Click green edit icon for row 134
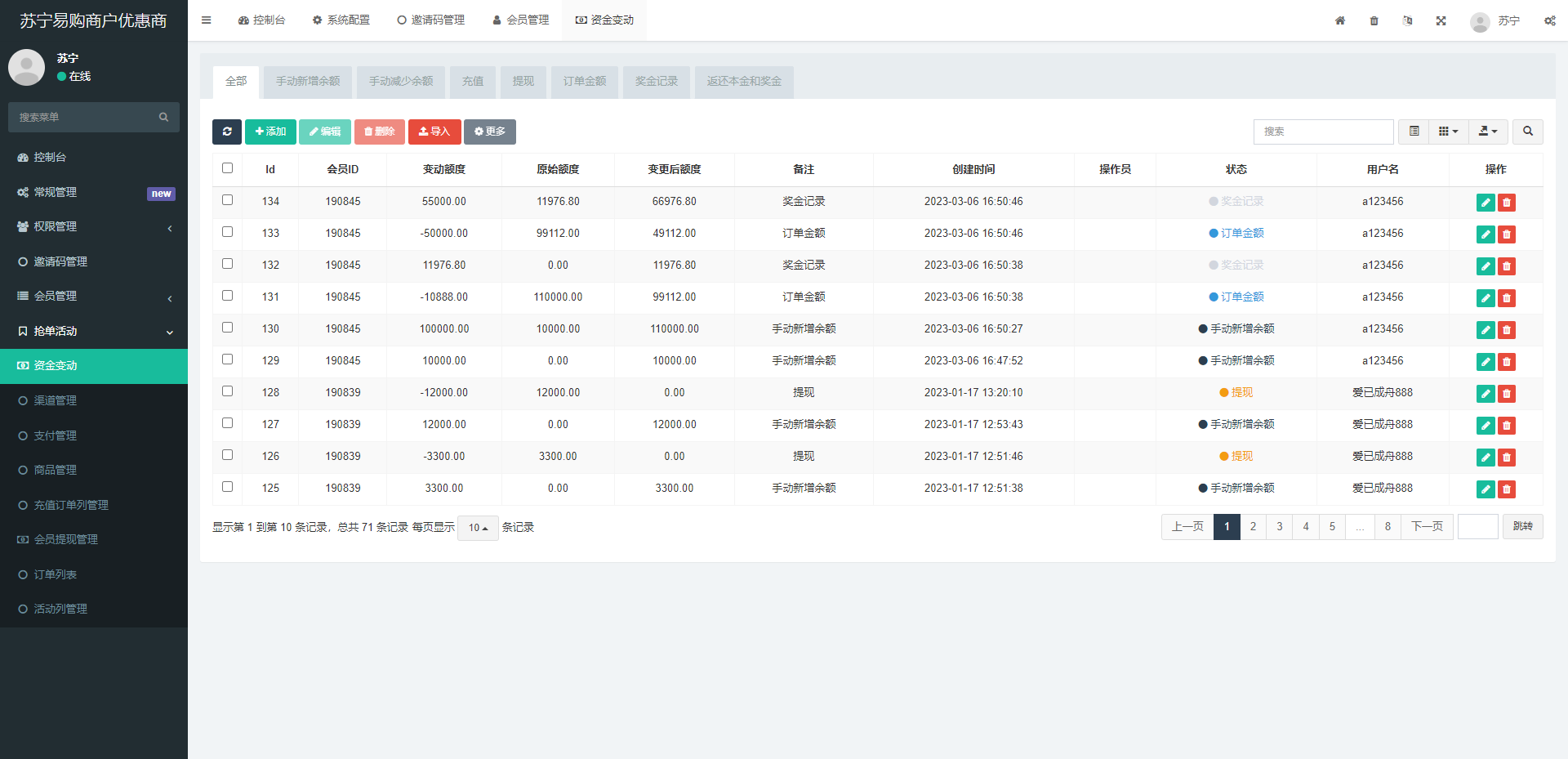Viewport: 1568px width, 759px height. coord(1486,203)
